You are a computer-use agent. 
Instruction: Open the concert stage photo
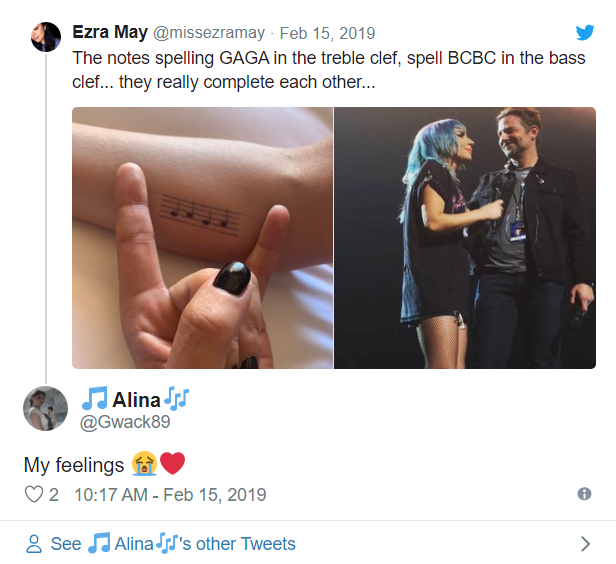click(x=465, y=238)
